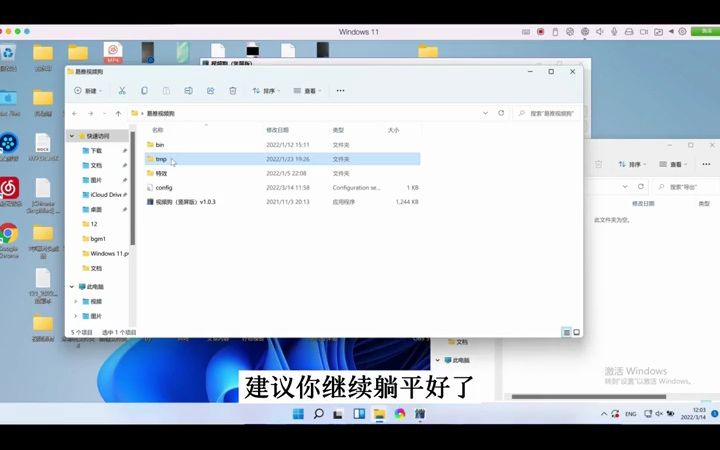Open the 查看 (View) dropdown in front Explorer
This screenshot has width=720, height=450.
point(307,91)
